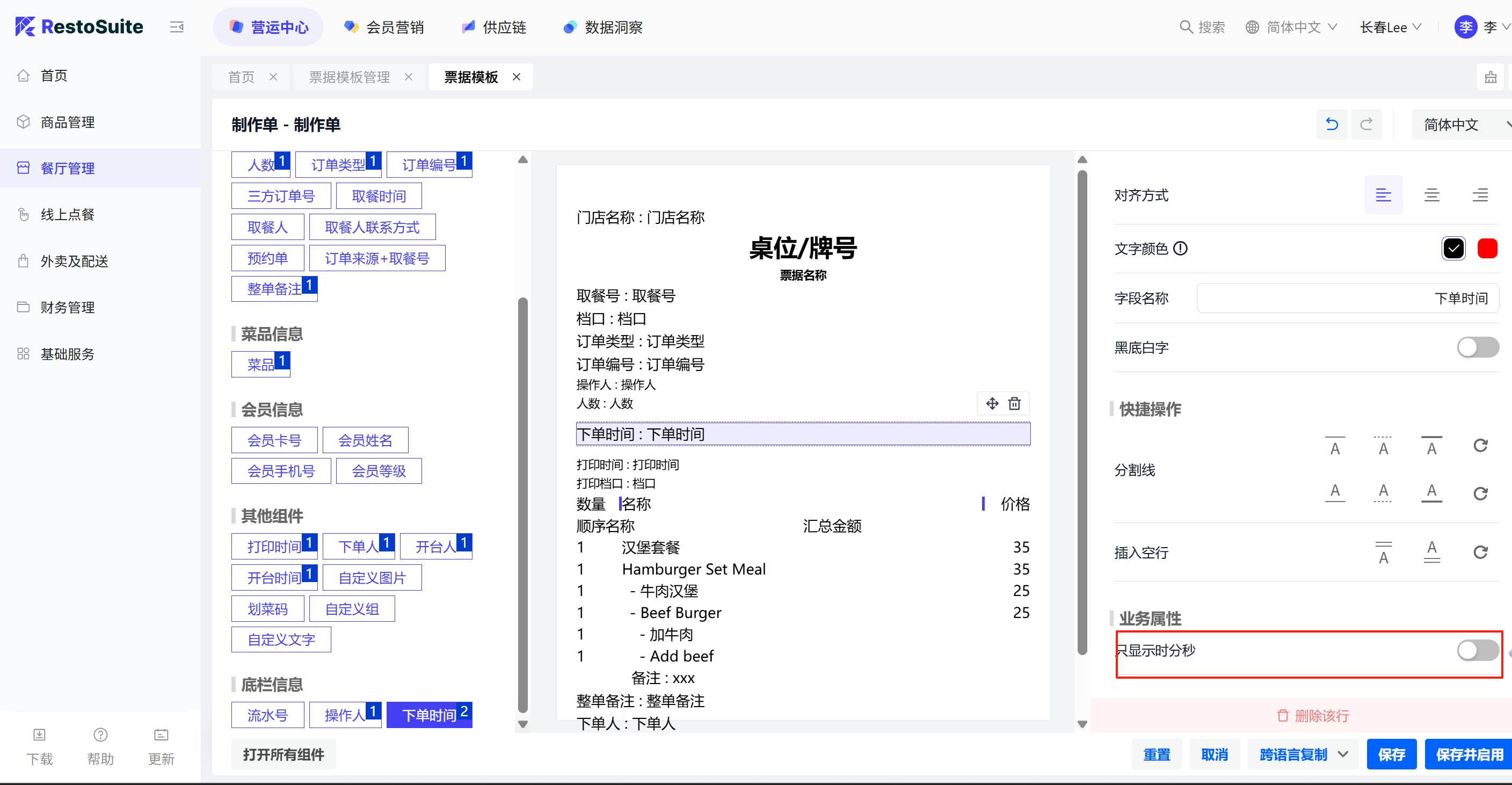1512x785 pixels.
Task: Select center alignment icon
Action: (1431, 195)
